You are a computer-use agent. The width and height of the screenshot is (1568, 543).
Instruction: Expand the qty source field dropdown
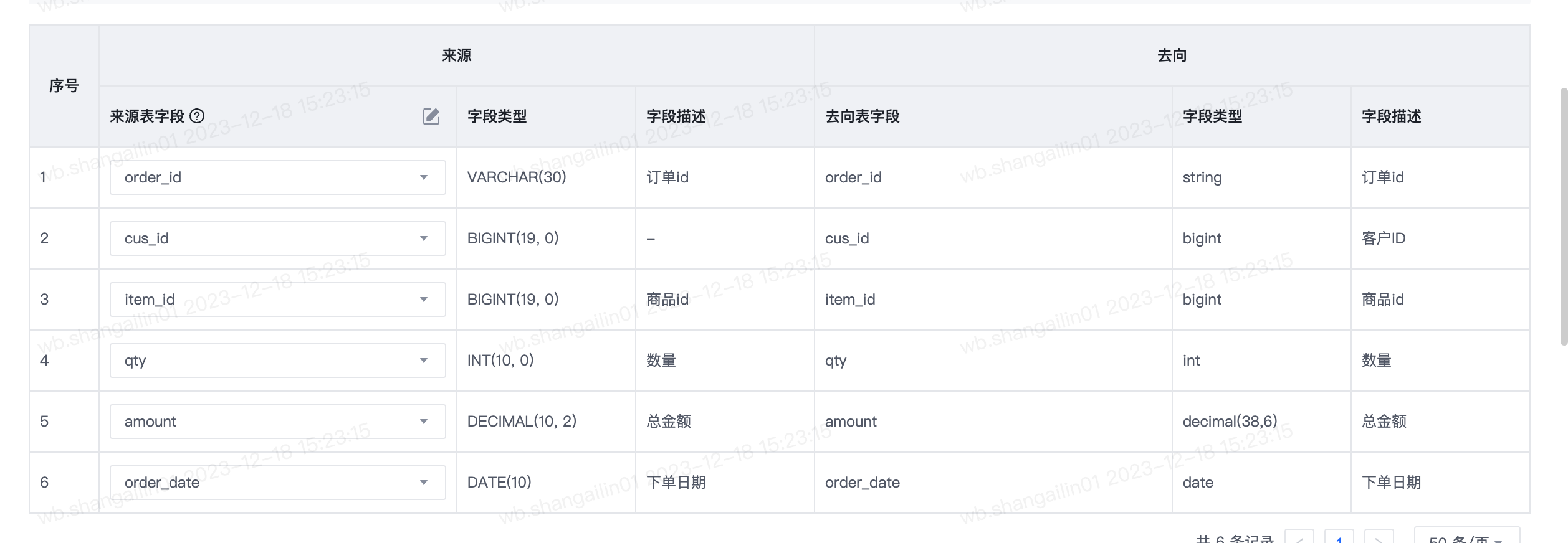(x=278, y=361)
